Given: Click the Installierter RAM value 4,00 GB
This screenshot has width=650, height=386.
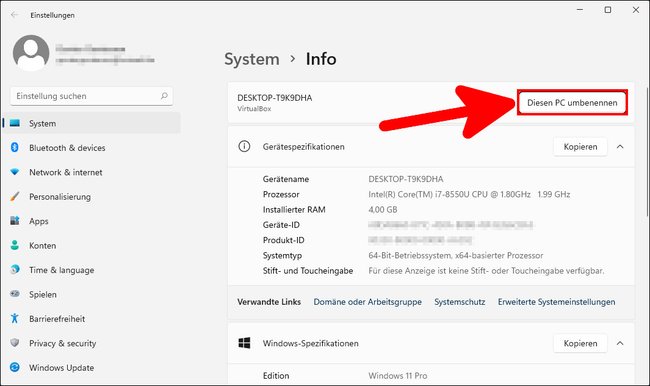Looking at the screenshot, I should (x=383, y=209).
